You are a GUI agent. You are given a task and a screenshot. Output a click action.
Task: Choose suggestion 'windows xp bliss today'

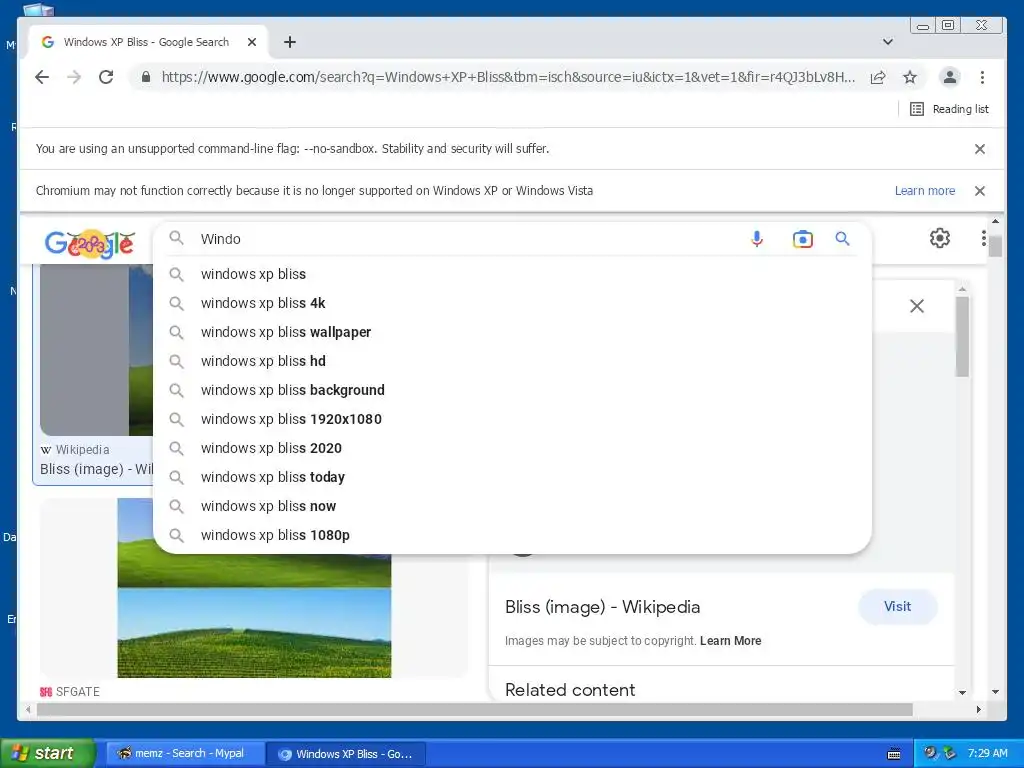pos(512,477)
